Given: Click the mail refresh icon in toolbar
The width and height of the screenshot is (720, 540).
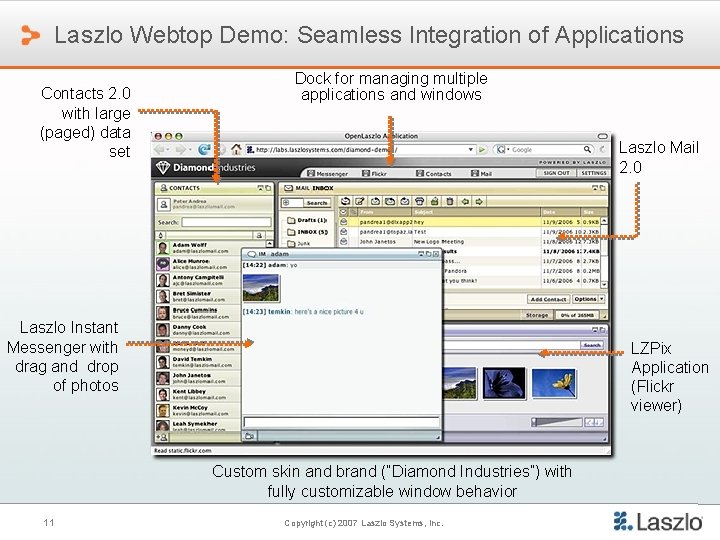Looking at the screenshot, I should pyautogui.click(x=345, y=201).
